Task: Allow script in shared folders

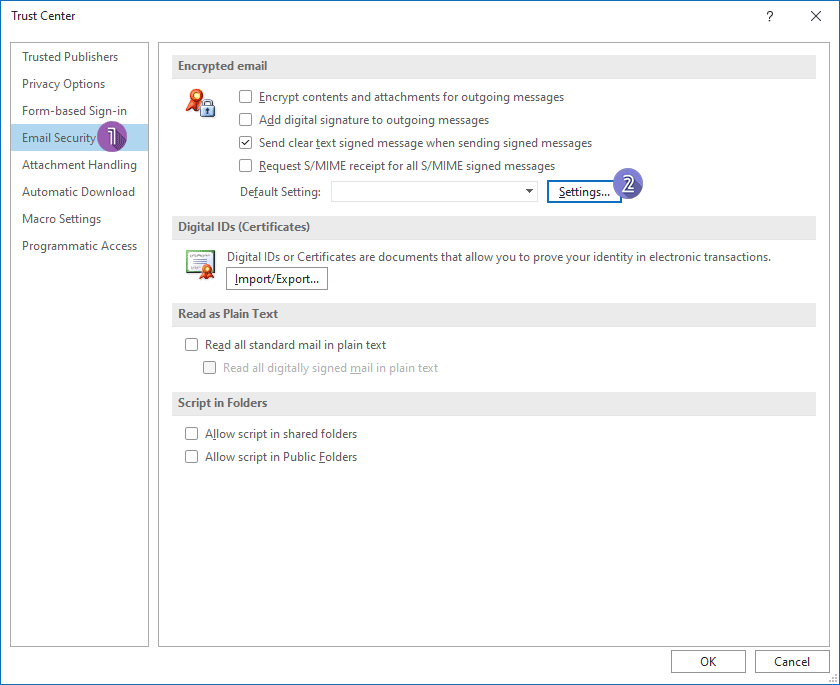Action: tap(191, 434)
